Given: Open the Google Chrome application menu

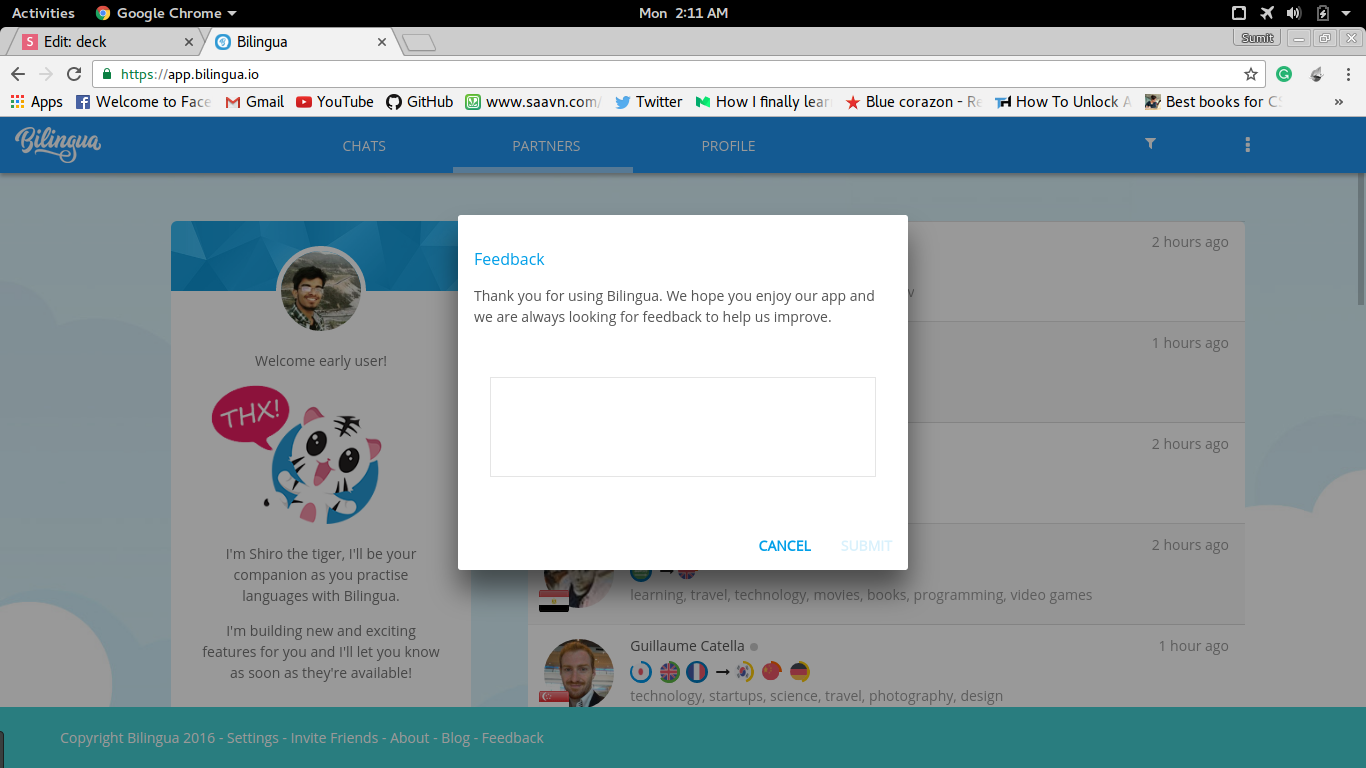Looking at the screenshot, I should click(x=166, y=13).
